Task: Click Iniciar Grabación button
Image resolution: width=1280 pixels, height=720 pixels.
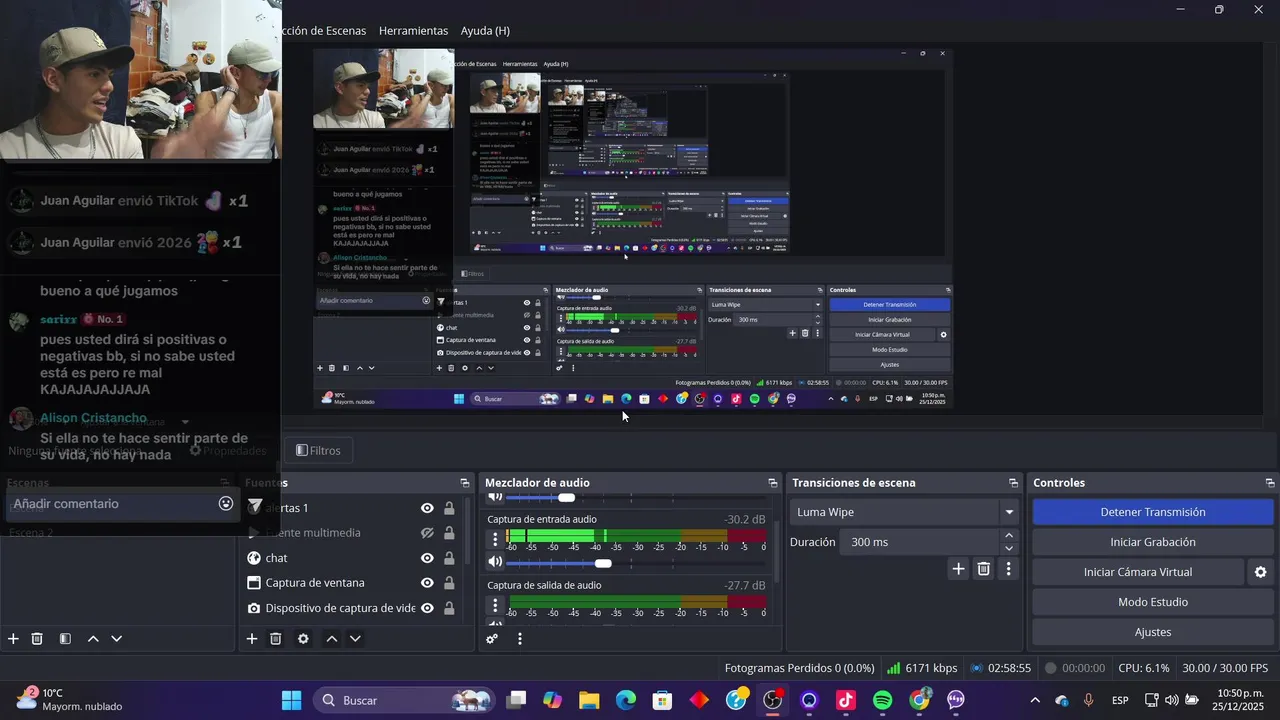Action: click(1153, 542)
